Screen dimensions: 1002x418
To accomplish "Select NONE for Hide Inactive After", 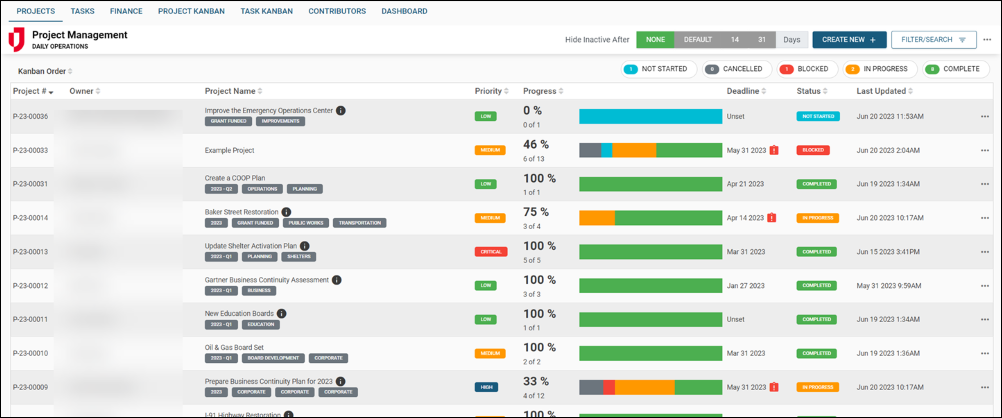I will tap(655, 40).
